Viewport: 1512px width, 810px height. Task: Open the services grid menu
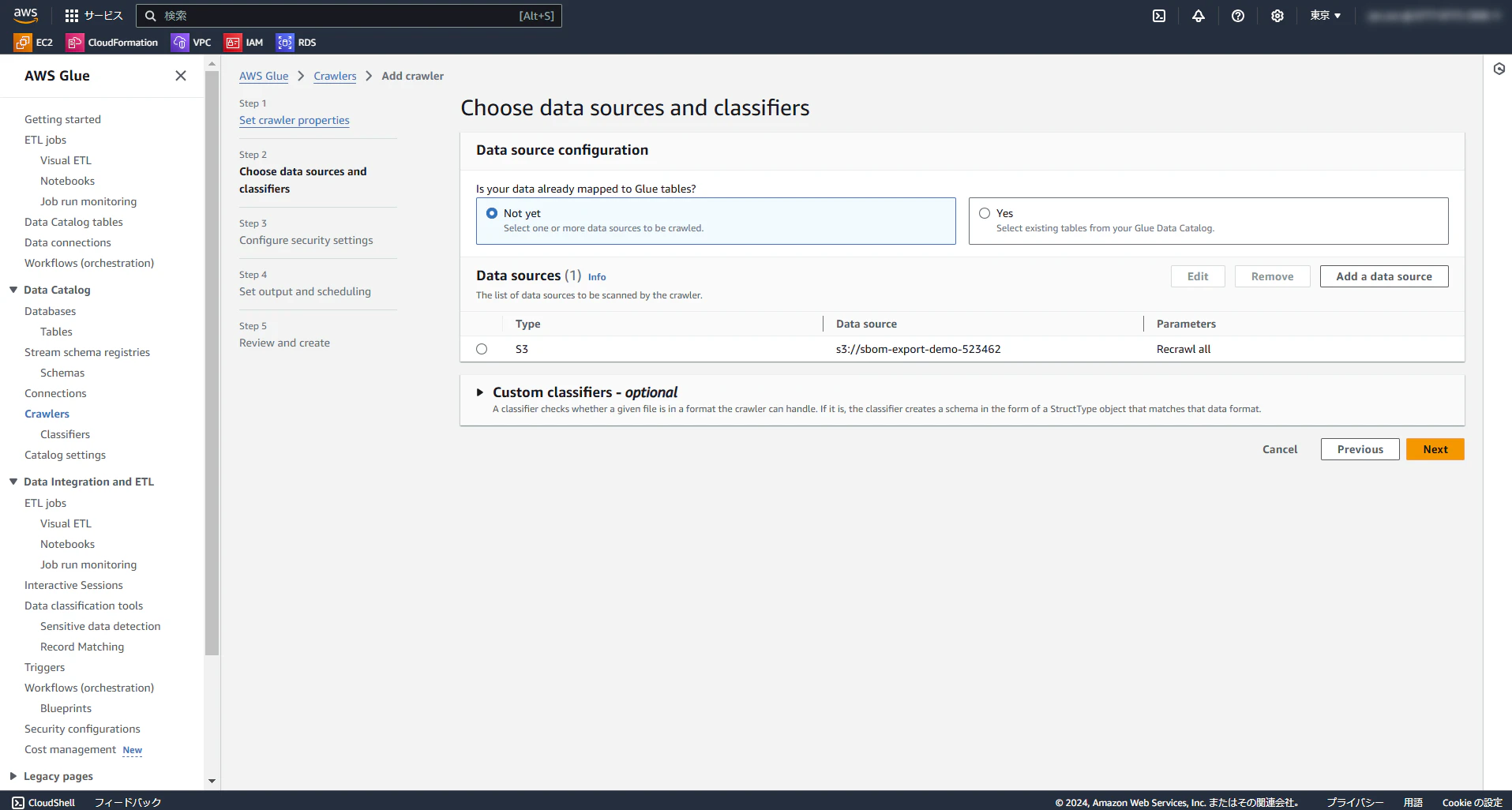[x=93, y=16]
